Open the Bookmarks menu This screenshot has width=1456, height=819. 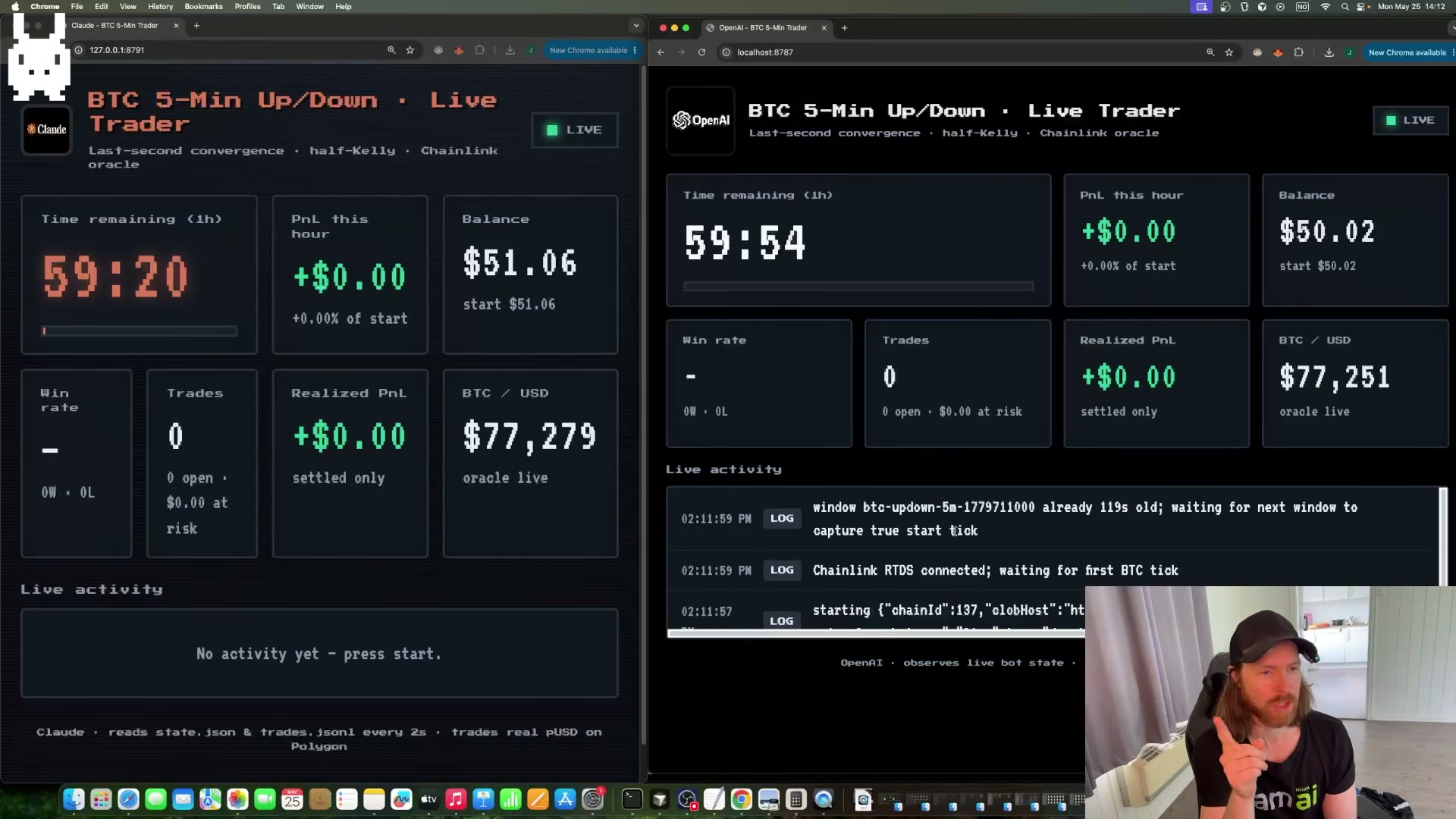(x=203, y=6)
